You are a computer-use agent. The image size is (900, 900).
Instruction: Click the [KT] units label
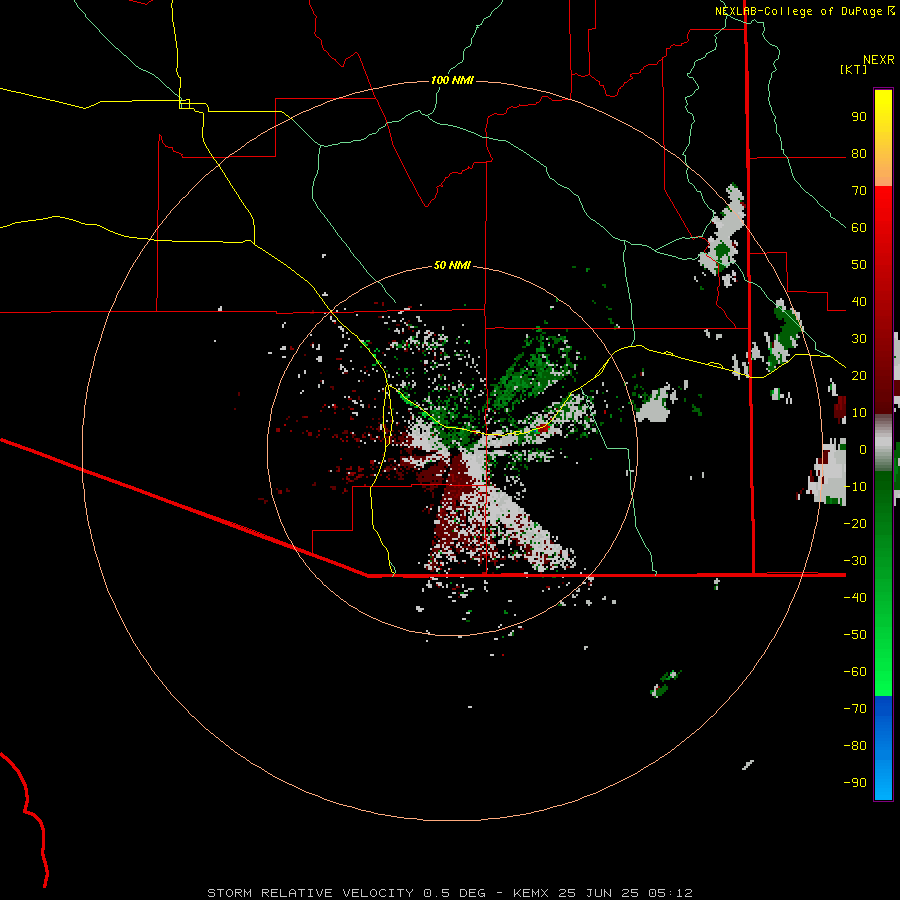click(854, 69)
